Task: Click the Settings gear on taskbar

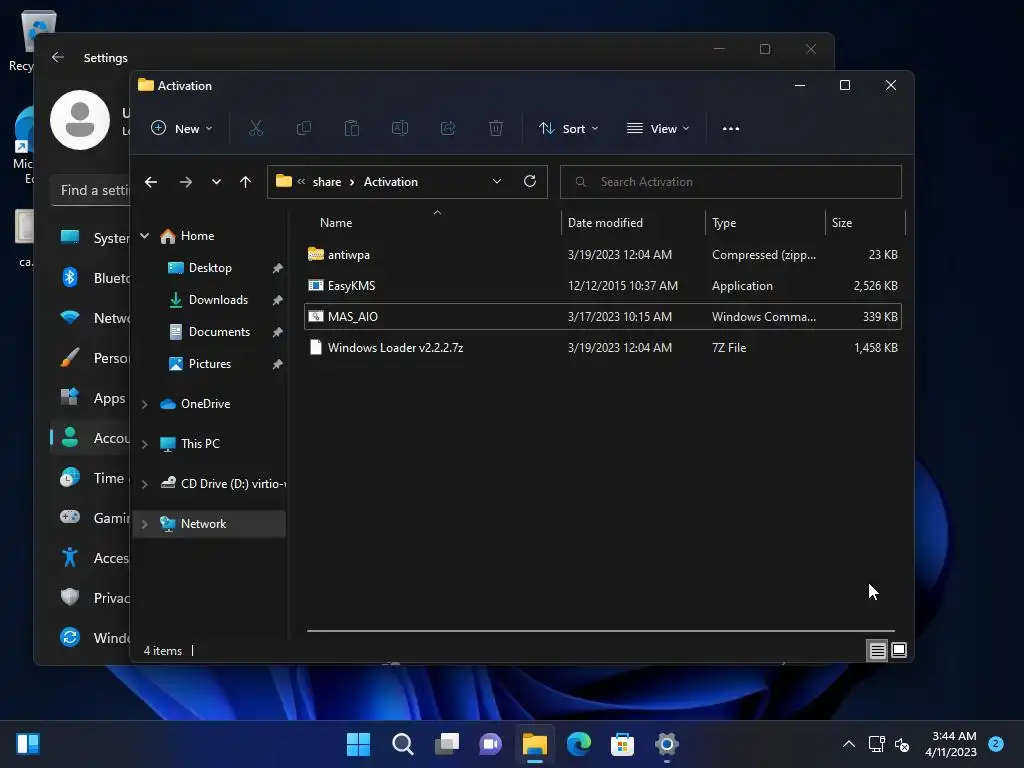Action: tap(667, 744)
